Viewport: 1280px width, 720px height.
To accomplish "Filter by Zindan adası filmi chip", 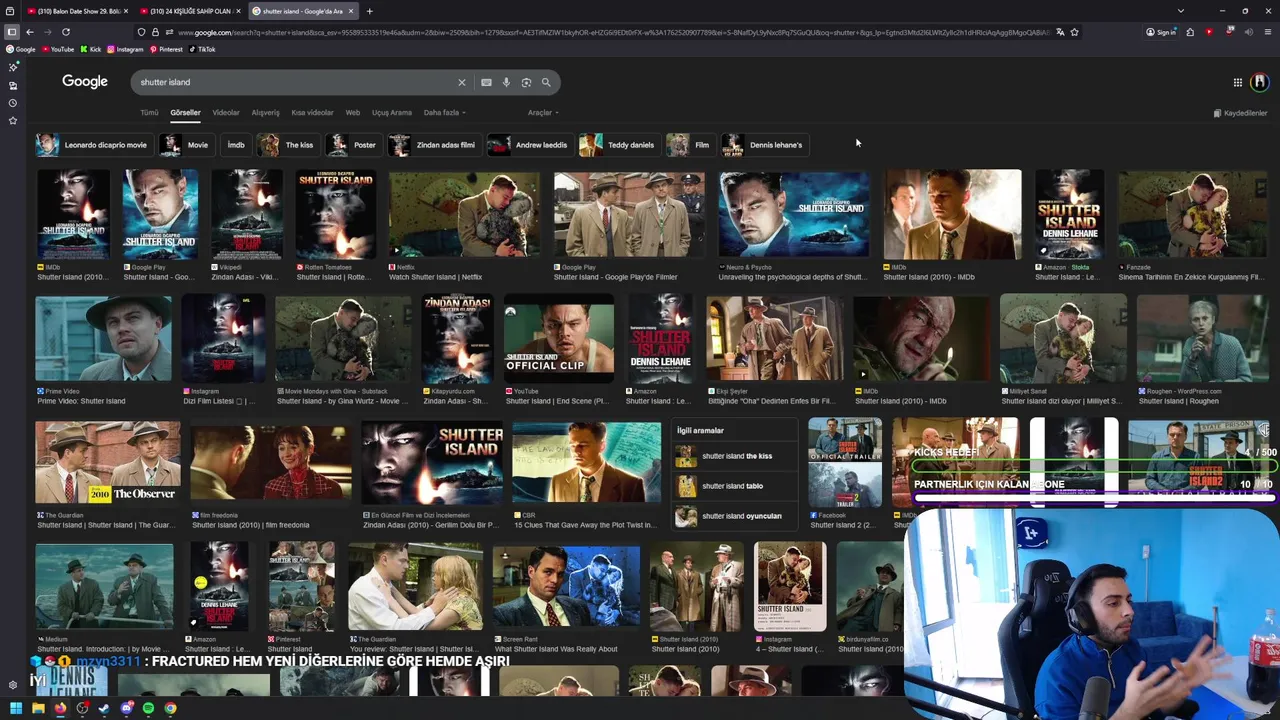I will click(x=433, y=145).
